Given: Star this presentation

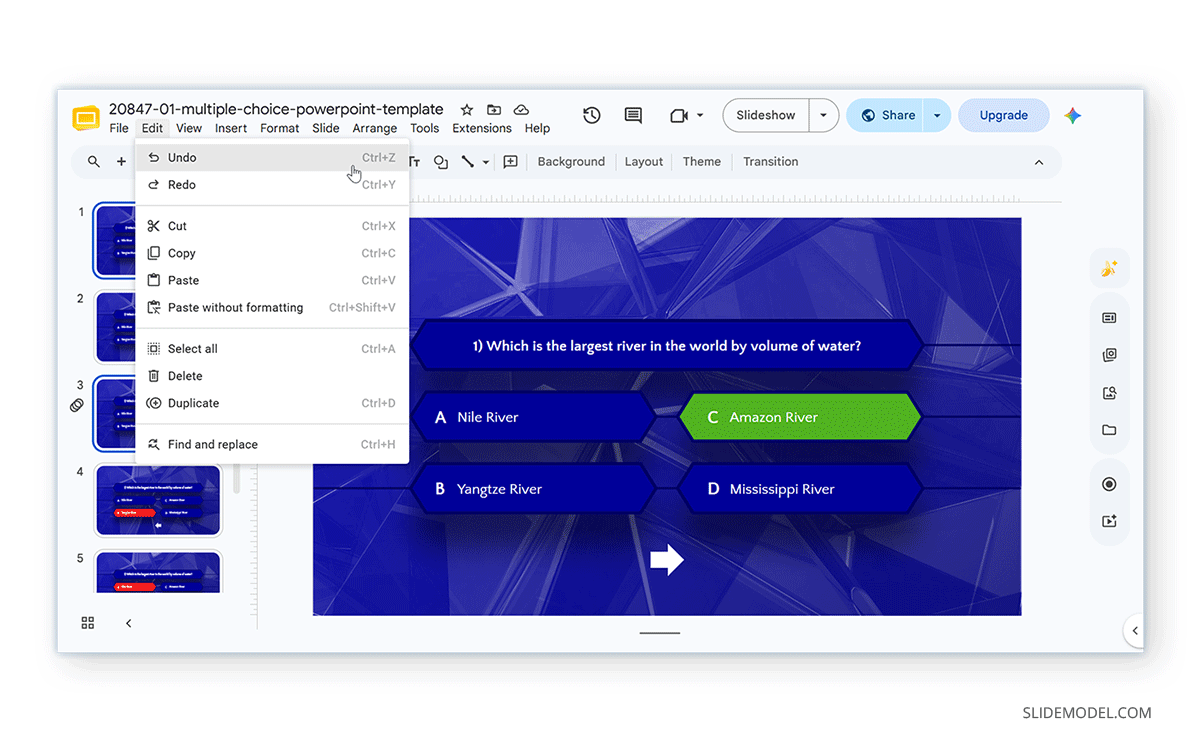Looking at the screenshot, I should [466, 110].
